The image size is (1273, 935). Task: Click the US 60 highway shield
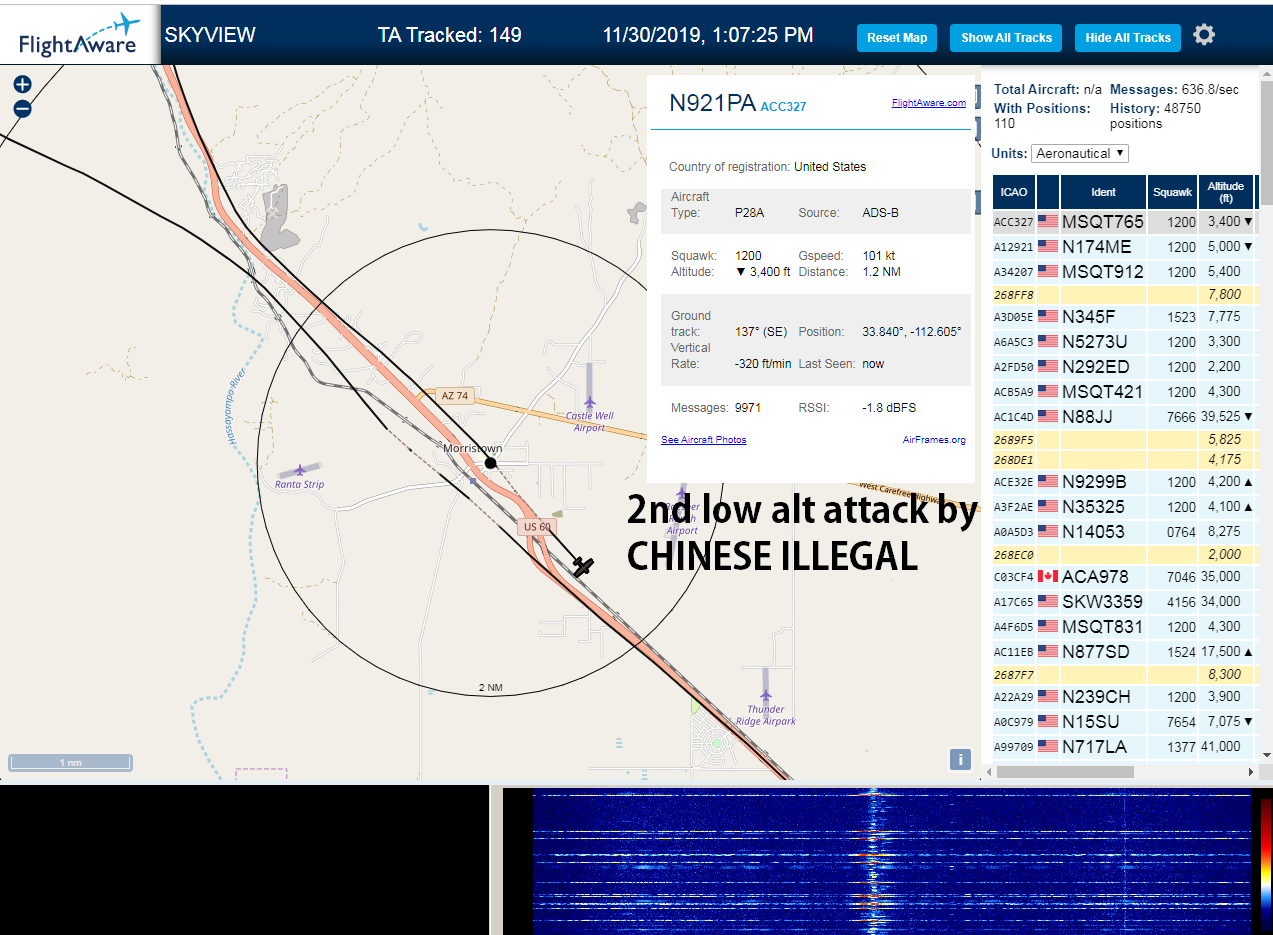coord(537,527)
